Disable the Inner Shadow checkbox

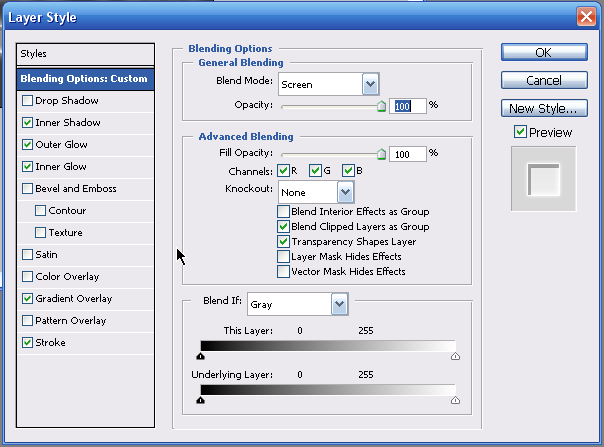tap(26, 123)
